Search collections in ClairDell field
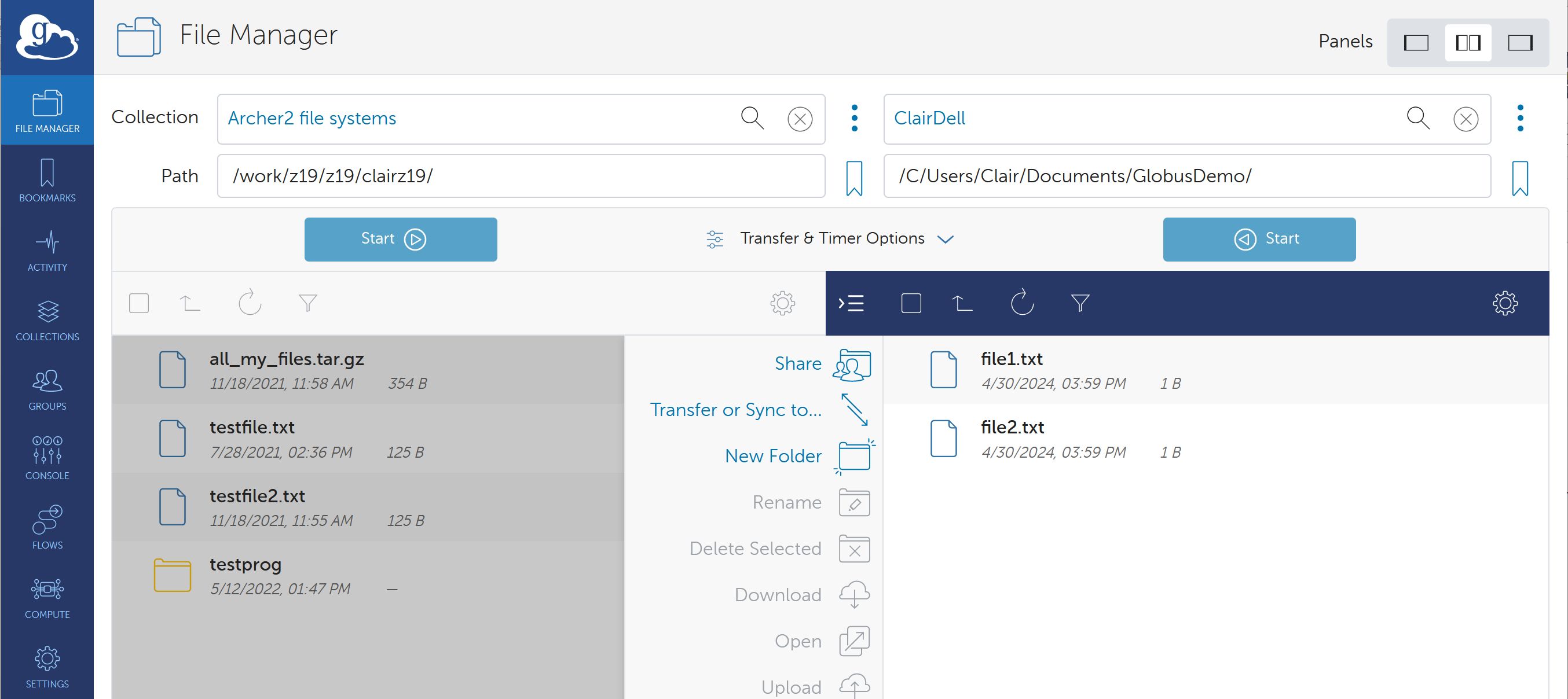Viewport: 1568px width, 699px height. pos(1418,118)
